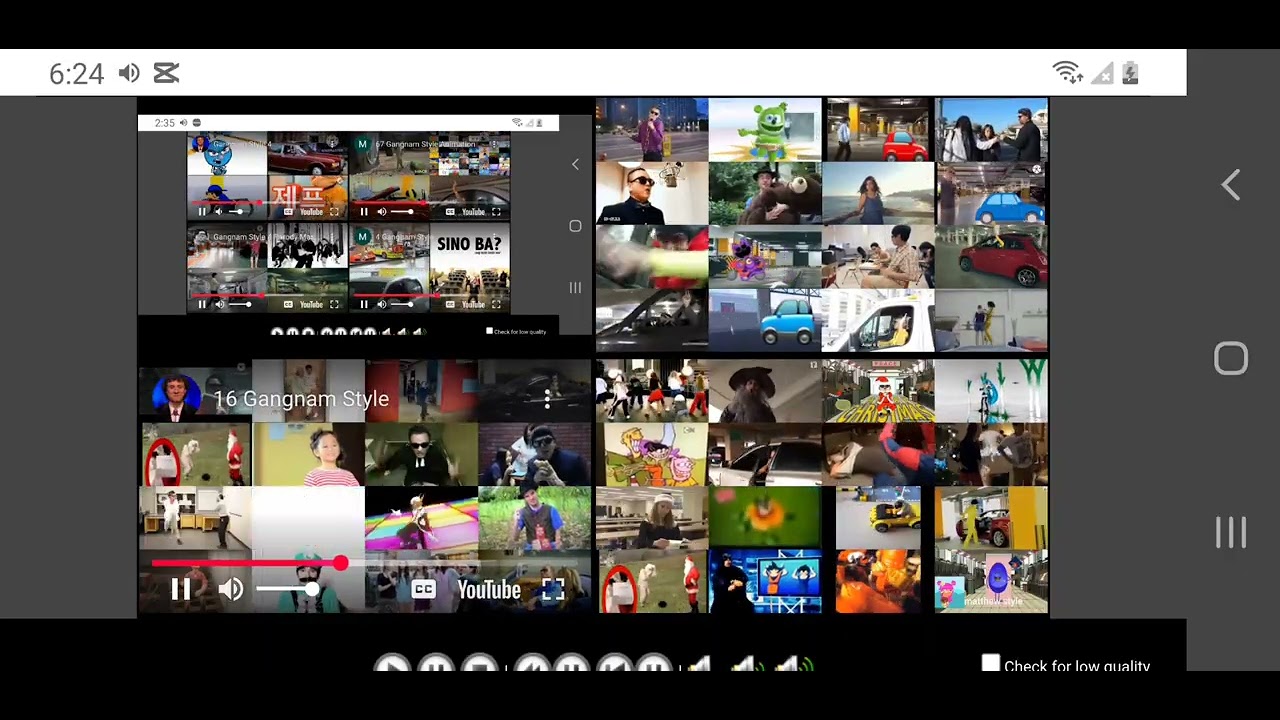Image resolution: width=1280 pixels, height=720 pixels.
Task: Adjust volume slider on "67 Gangnam Style Animation"
Action: point(402,212)
